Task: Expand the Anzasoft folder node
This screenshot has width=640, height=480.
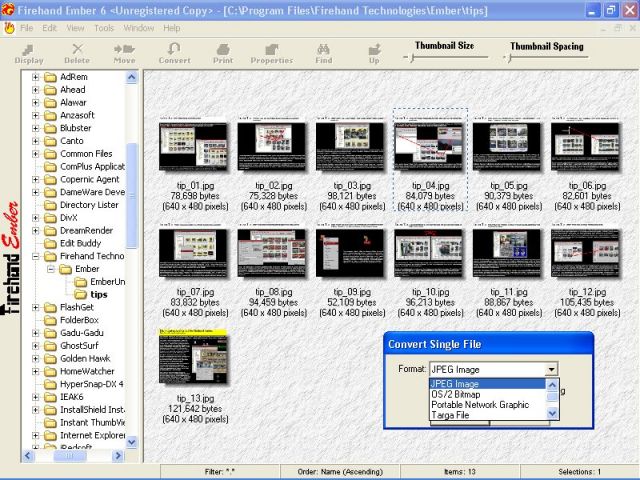Action: (36, 116)
